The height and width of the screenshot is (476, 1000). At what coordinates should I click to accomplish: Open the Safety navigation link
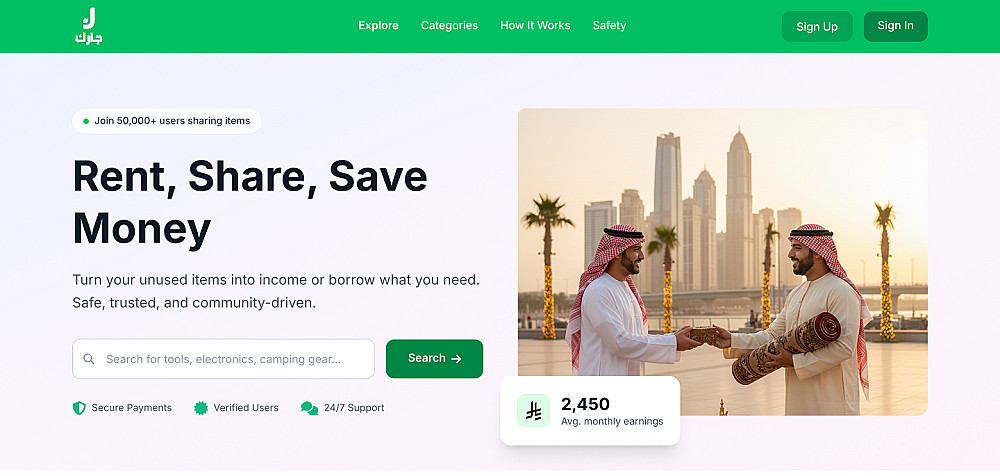point(609,26)
